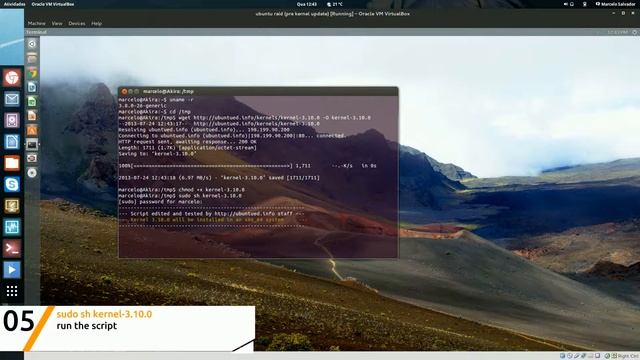Open Chrome in the guest Unity launcher
This screenshot has height=360, width=640.
coord(32,73)
